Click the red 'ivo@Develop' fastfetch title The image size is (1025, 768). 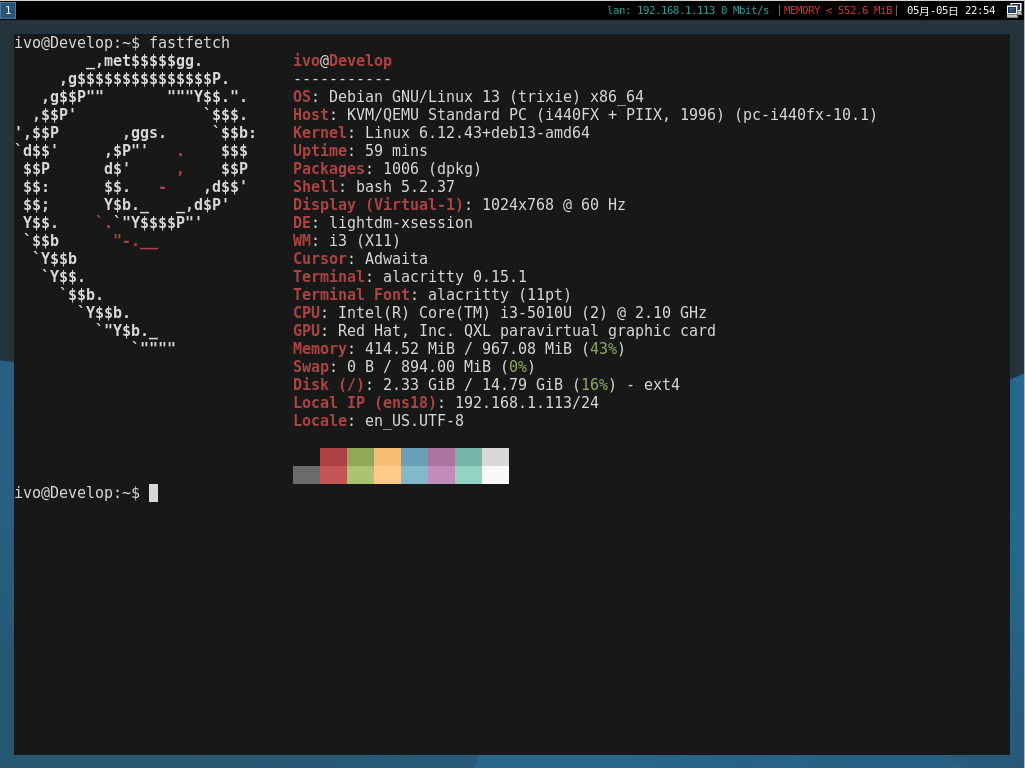[343, 61]
